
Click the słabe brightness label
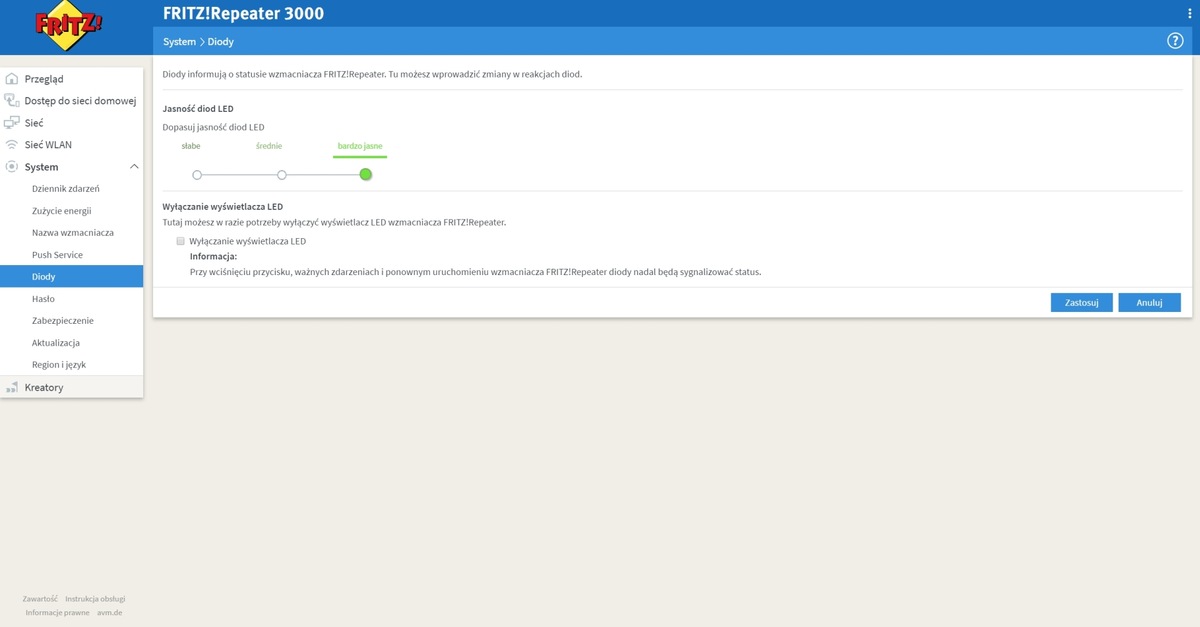coord(191,146)
